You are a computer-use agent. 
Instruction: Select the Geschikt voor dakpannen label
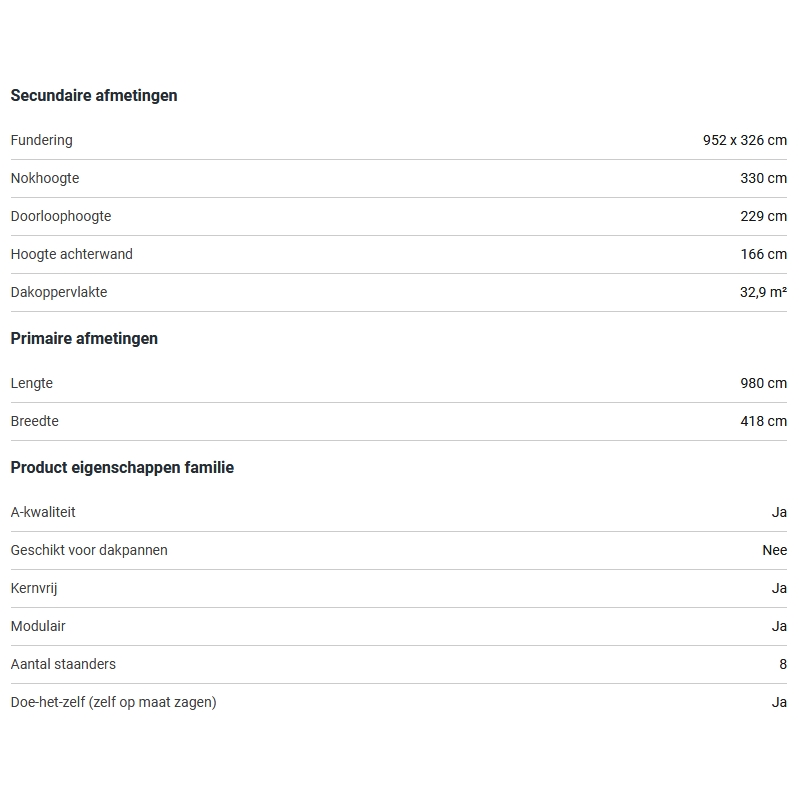click(x=89, y=551)
